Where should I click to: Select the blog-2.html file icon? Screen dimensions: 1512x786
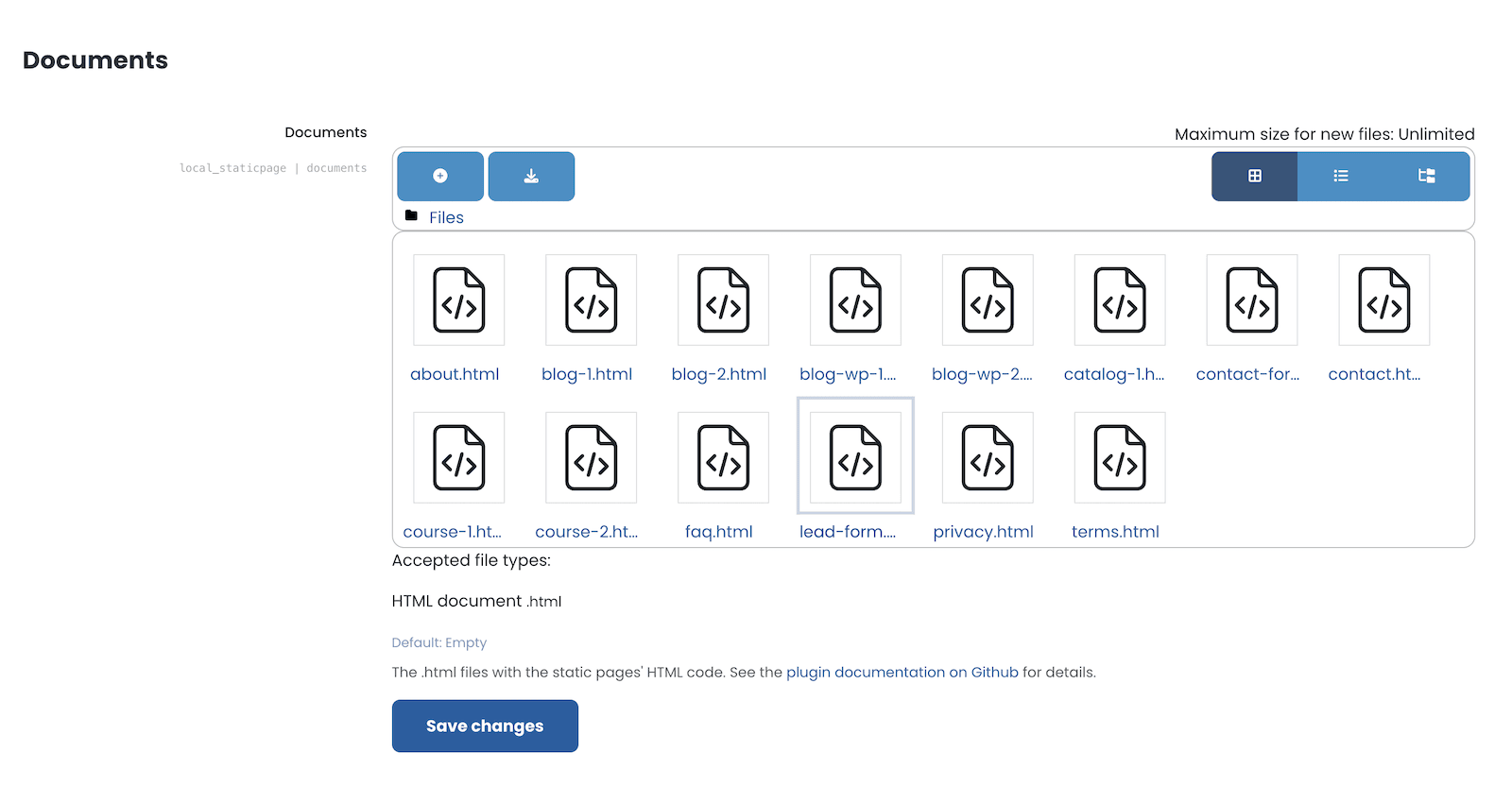tap(724, 299)
